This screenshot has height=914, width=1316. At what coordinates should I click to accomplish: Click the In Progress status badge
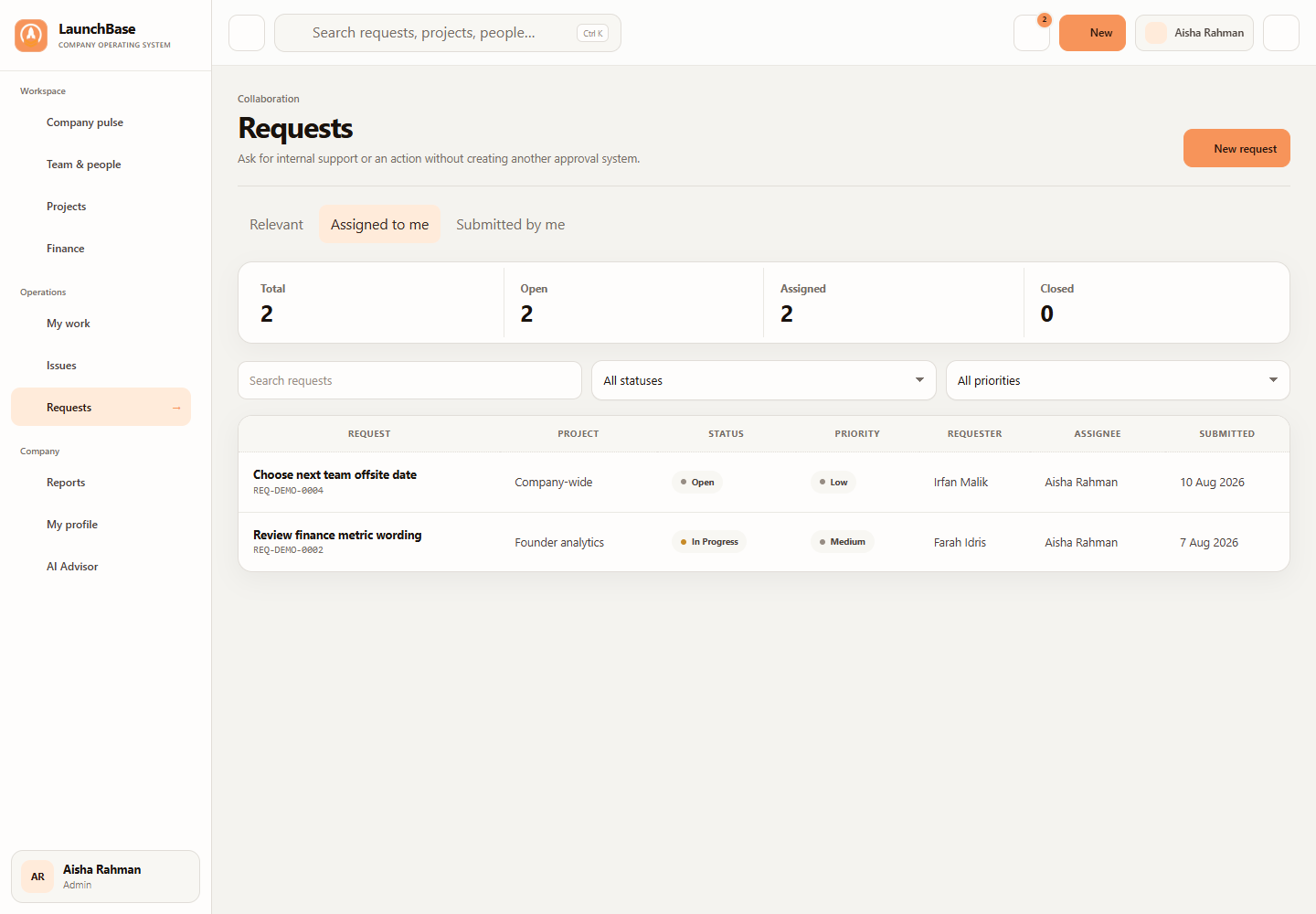pos(709,542)
